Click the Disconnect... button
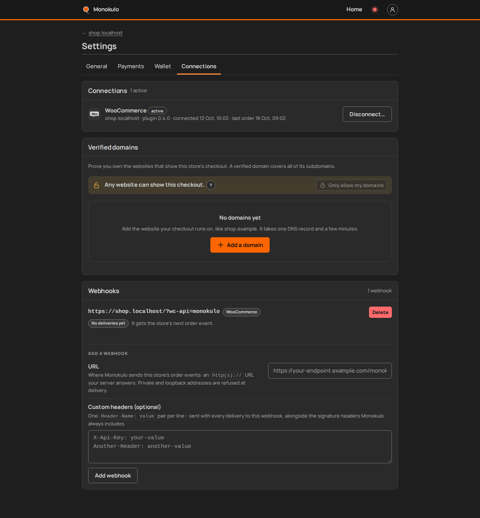 click(x=367, y=114)
